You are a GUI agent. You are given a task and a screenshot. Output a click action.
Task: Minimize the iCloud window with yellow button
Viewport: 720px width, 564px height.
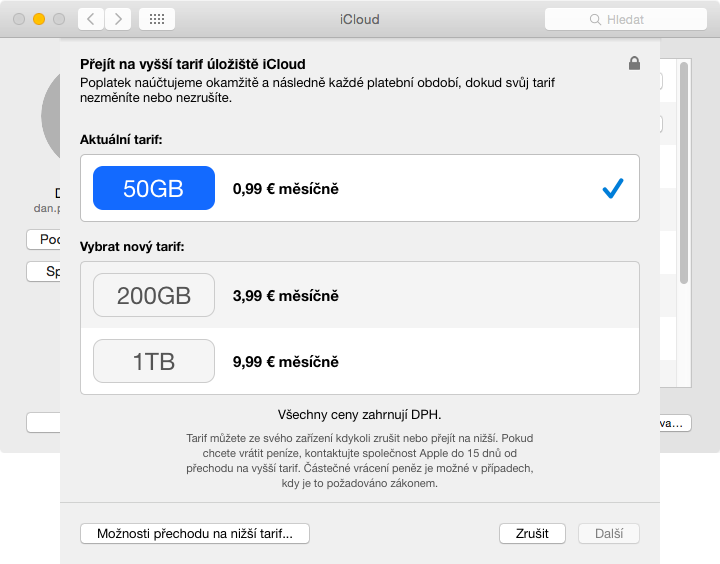tap(39, 19)
